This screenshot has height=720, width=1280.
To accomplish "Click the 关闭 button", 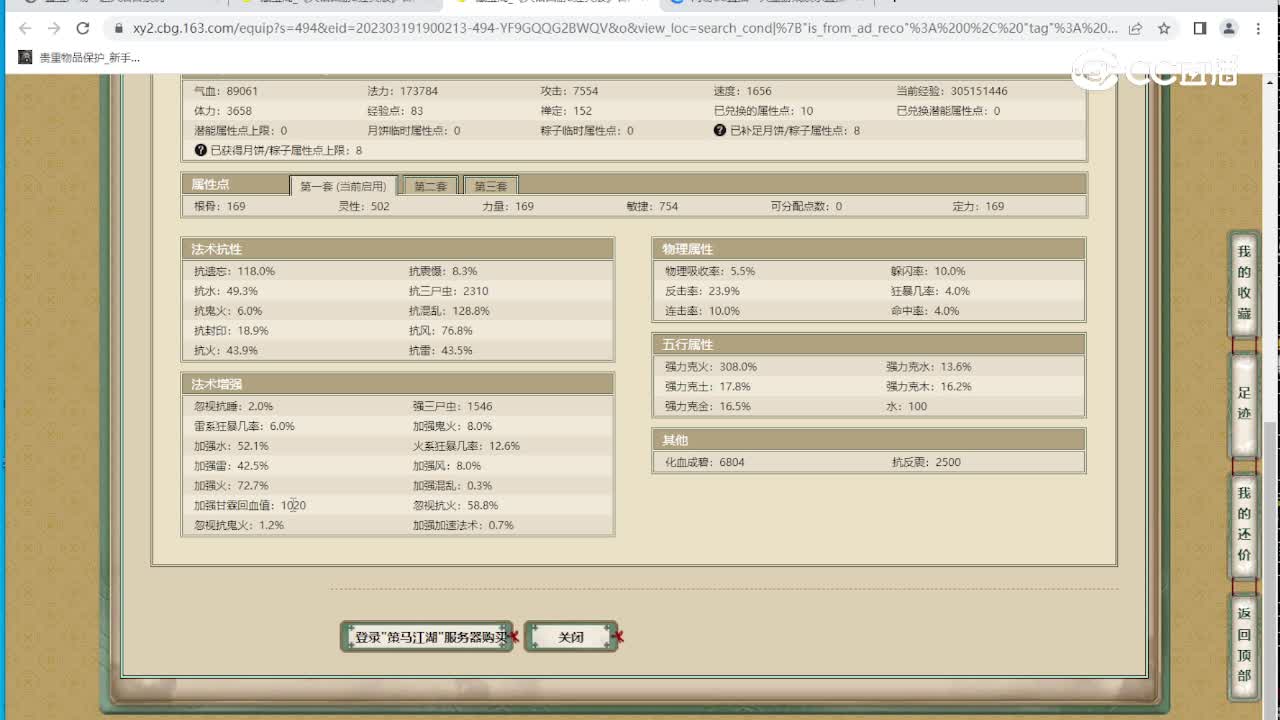I will (x=571, y=637).
